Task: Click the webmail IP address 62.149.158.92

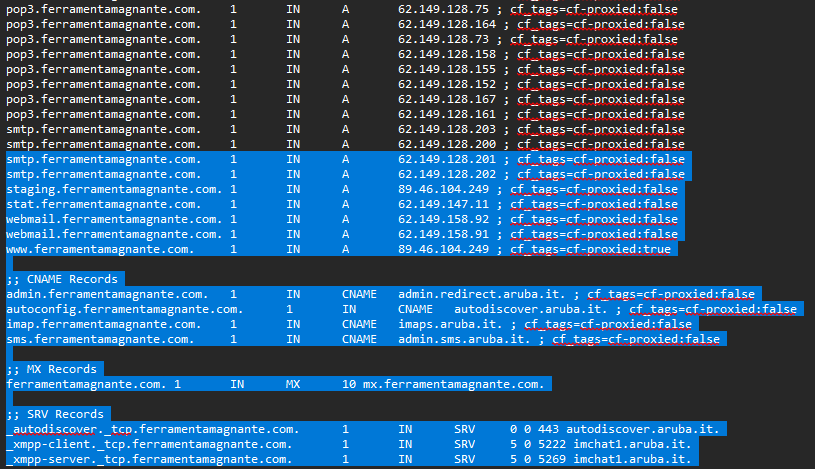Action: [443, 219]
